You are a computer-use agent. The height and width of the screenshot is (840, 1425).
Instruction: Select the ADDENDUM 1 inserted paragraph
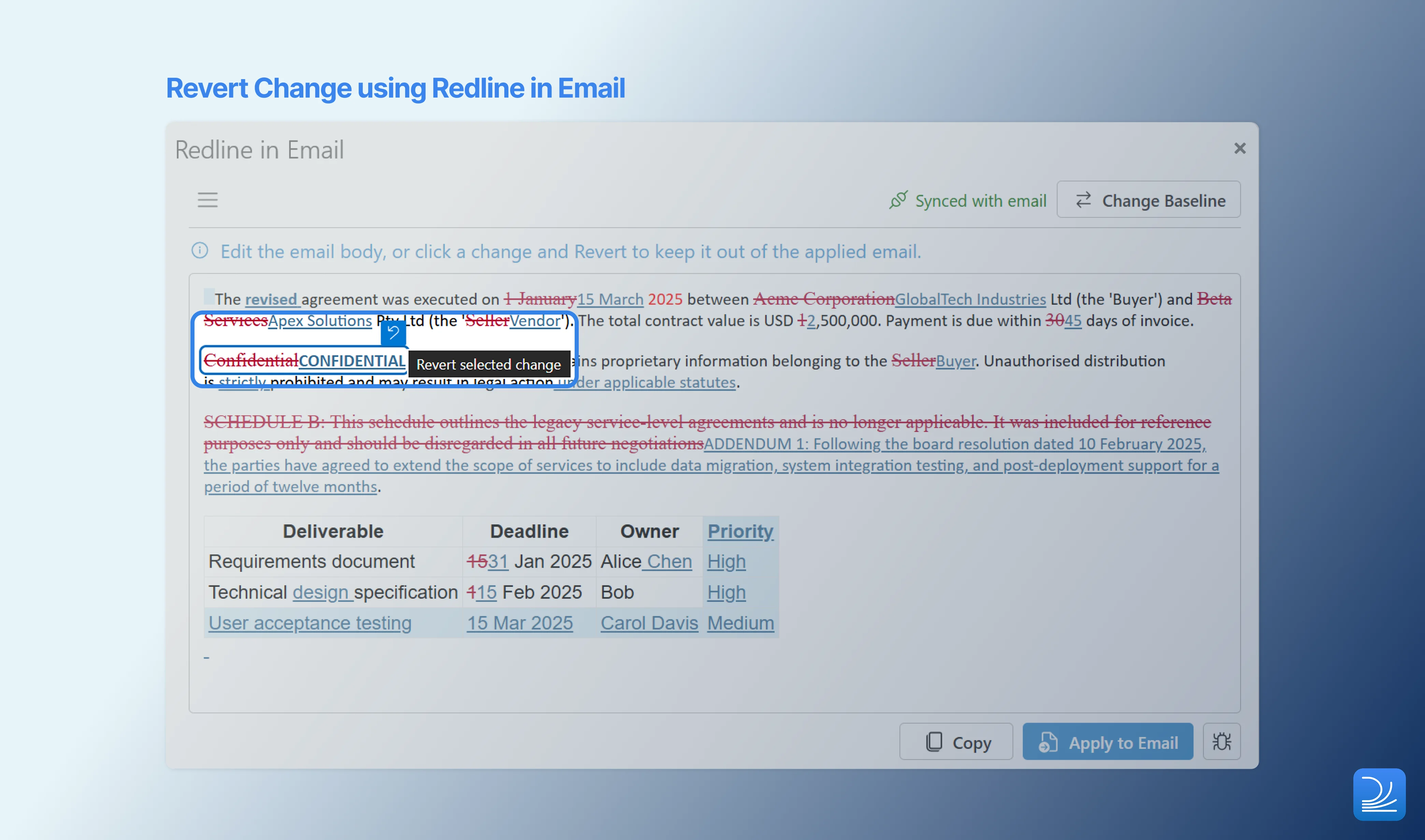pos(711,465)
